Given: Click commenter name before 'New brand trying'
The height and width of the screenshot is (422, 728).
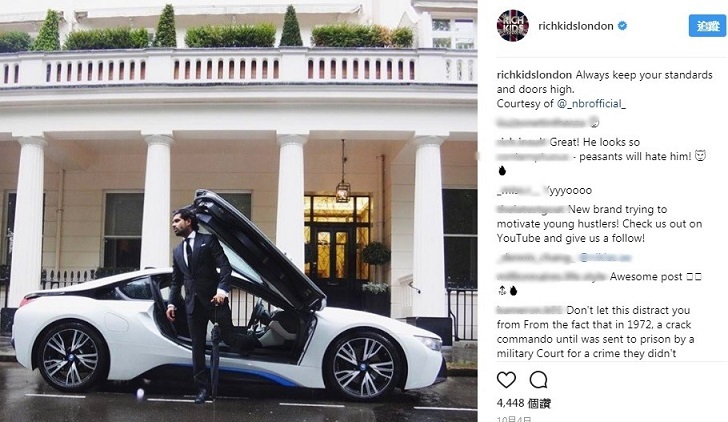Looking at the screenshot, I should coord(531,209).
